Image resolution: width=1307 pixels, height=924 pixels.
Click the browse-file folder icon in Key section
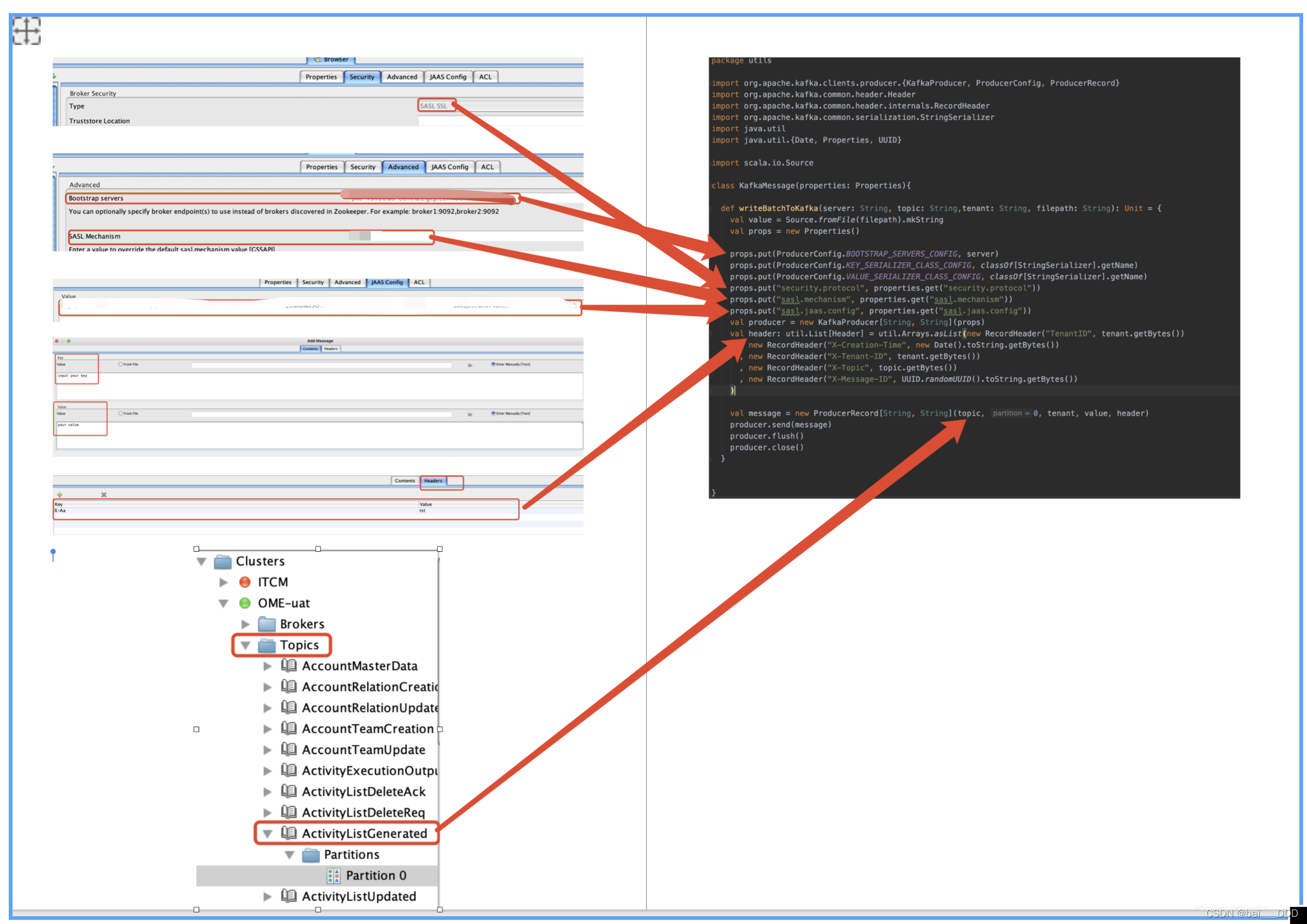[x=470, y=365]
